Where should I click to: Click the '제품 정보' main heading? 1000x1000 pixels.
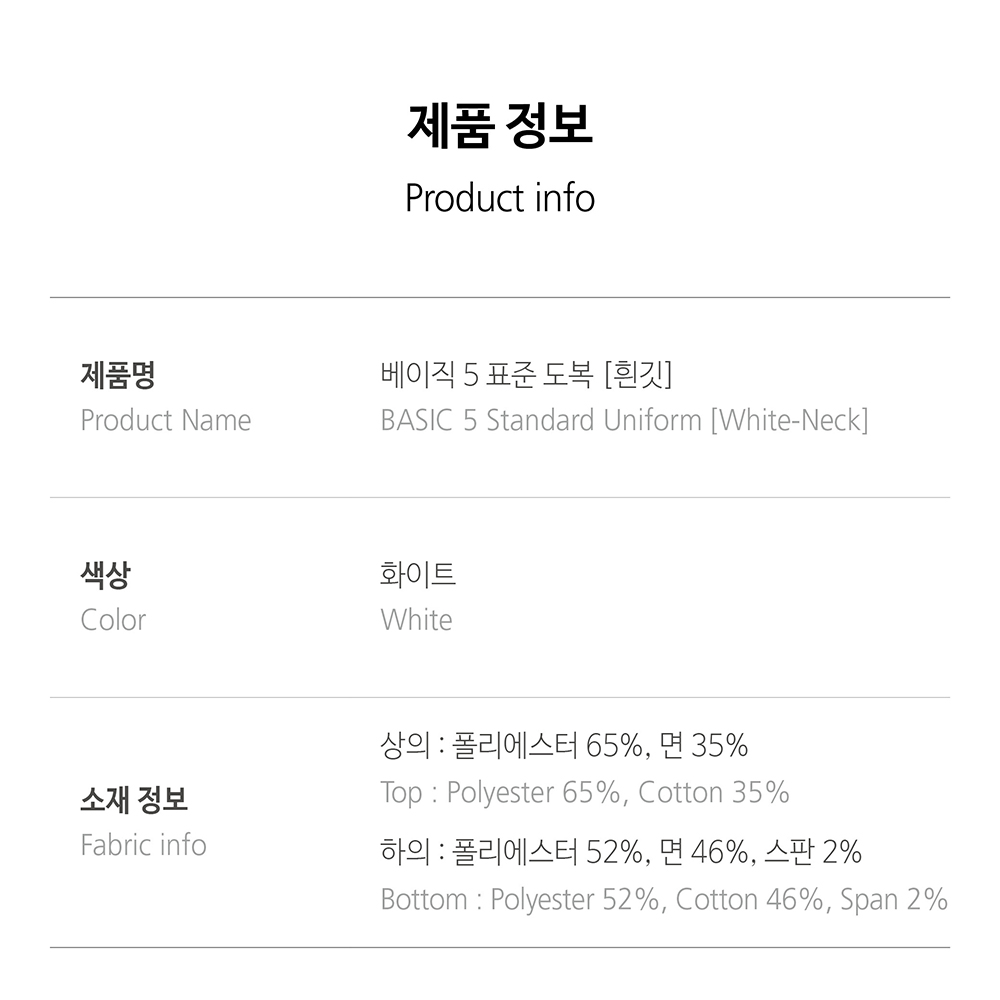500,126
